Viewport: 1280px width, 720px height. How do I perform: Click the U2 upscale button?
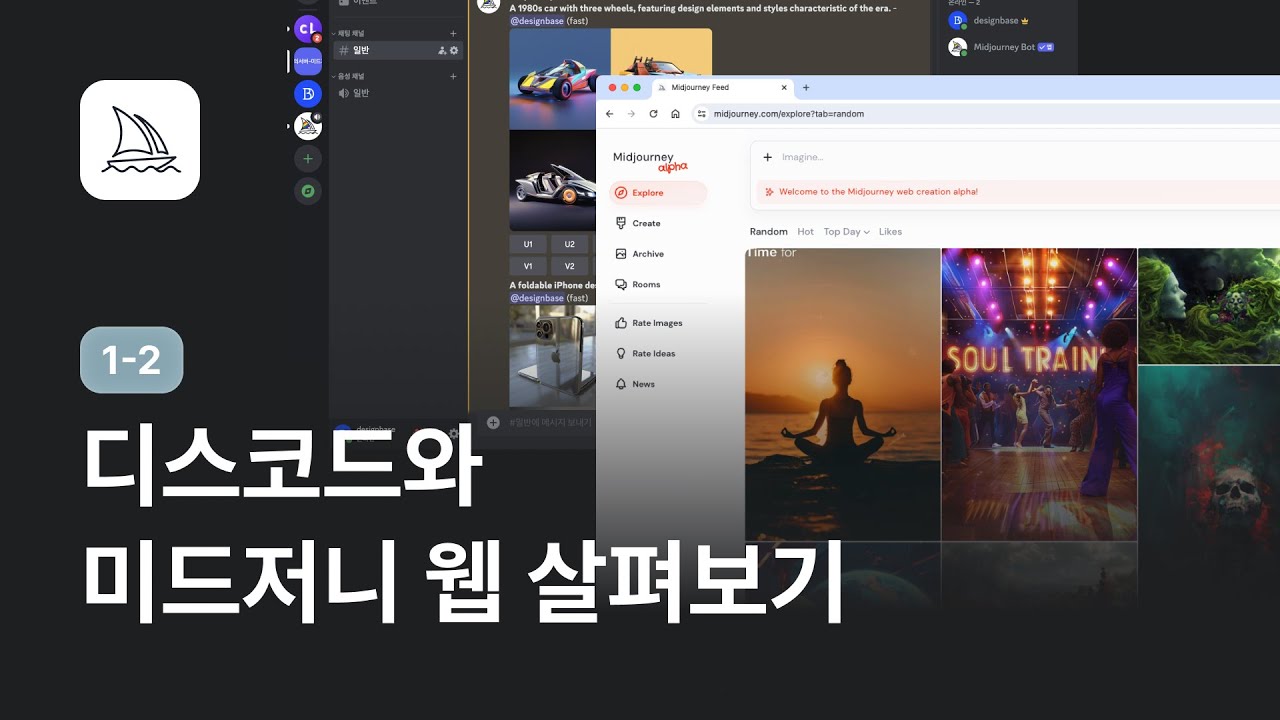(x=570, y=244)
